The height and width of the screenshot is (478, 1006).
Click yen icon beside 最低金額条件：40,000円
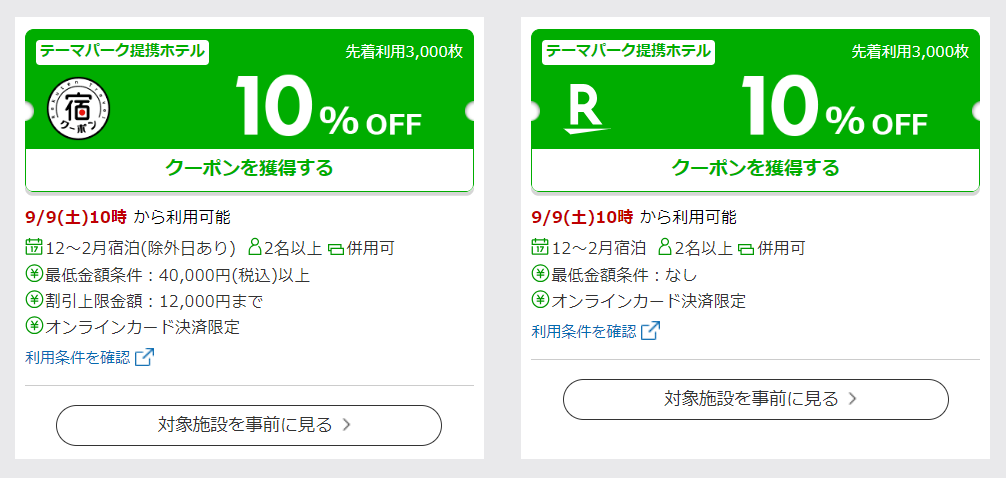33,274
